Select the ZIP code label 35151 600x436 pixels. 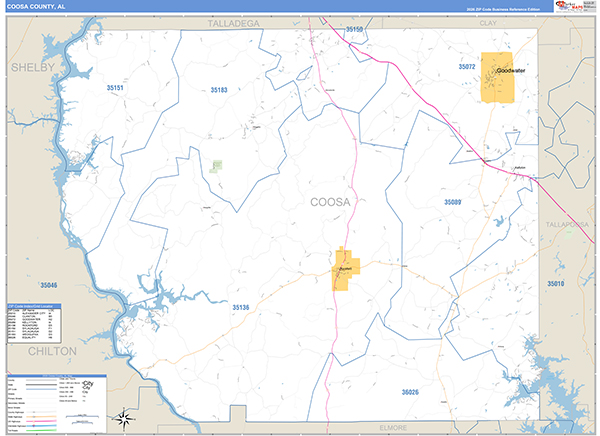pos(115,88)
